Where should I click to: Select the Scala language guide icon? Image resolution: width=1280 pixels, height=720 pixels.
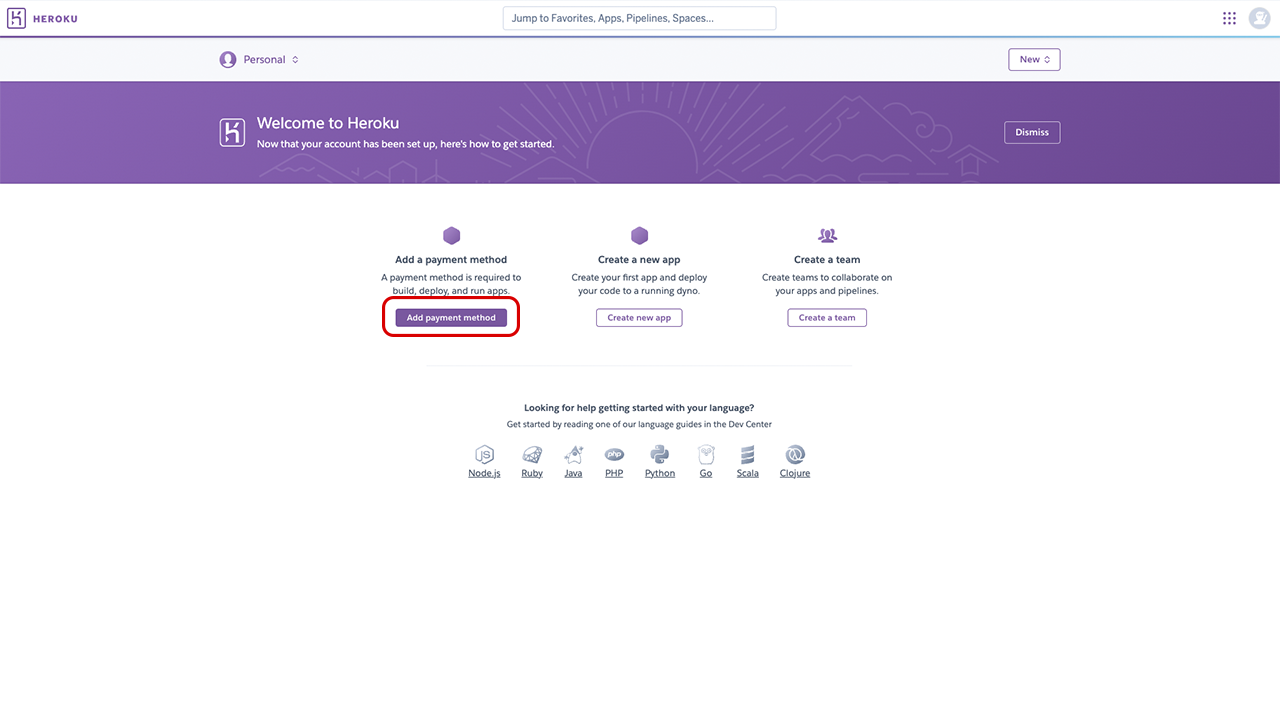point(747,455)
